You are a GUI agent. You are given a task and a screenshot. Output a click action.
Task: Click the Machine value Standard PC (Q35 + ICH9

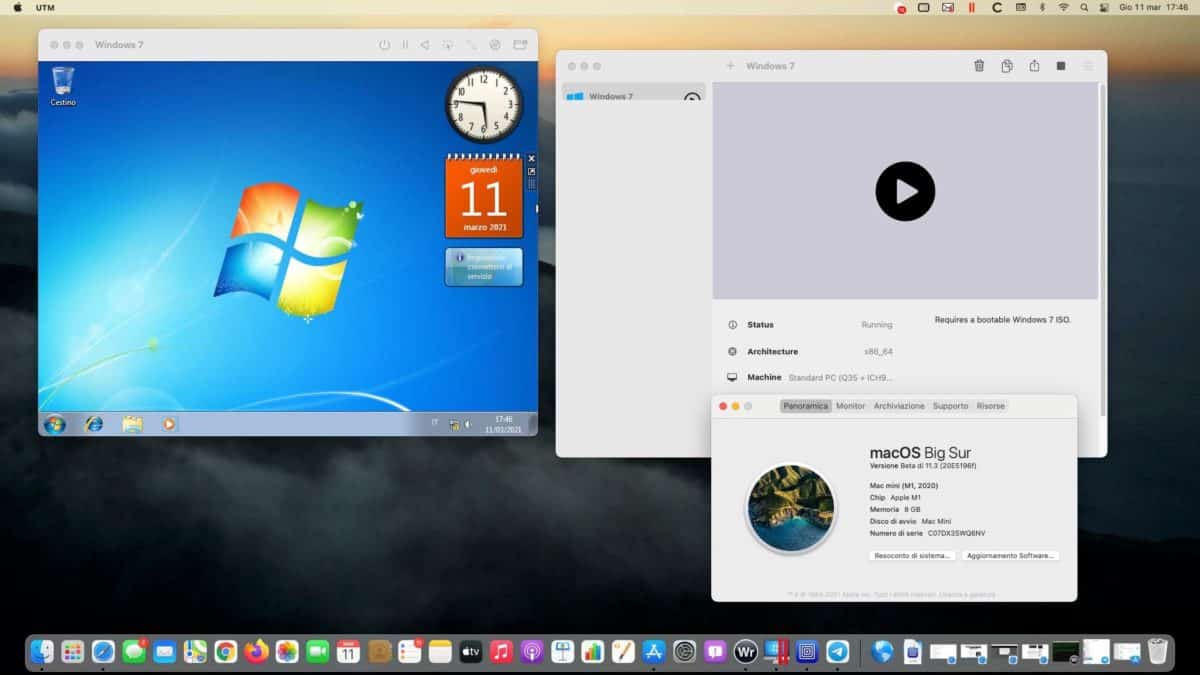click(x=840, y=378)
